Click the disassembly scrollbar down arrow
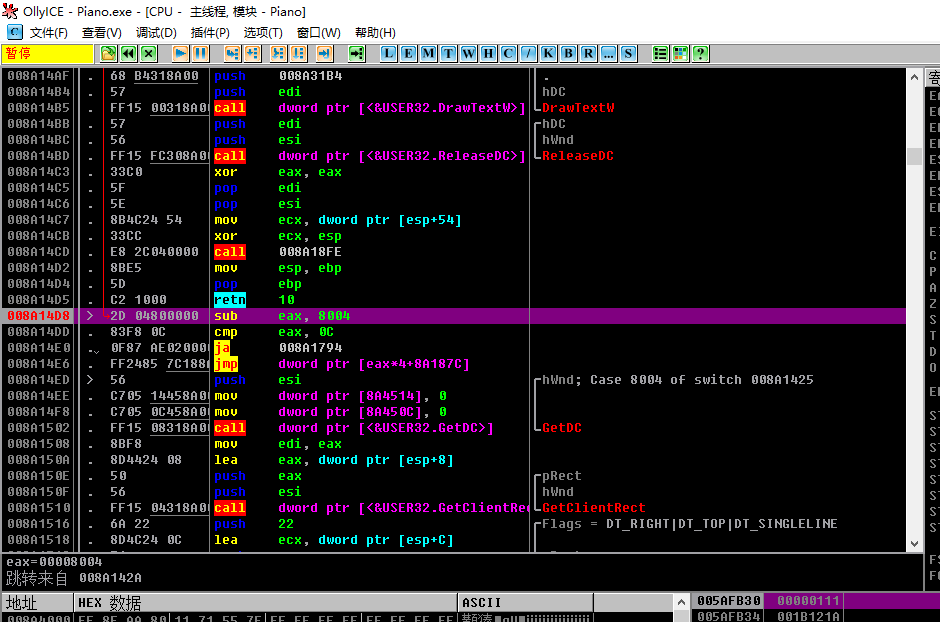The width and height of the screenshot is (940, 622). click(x=914, y=544)
